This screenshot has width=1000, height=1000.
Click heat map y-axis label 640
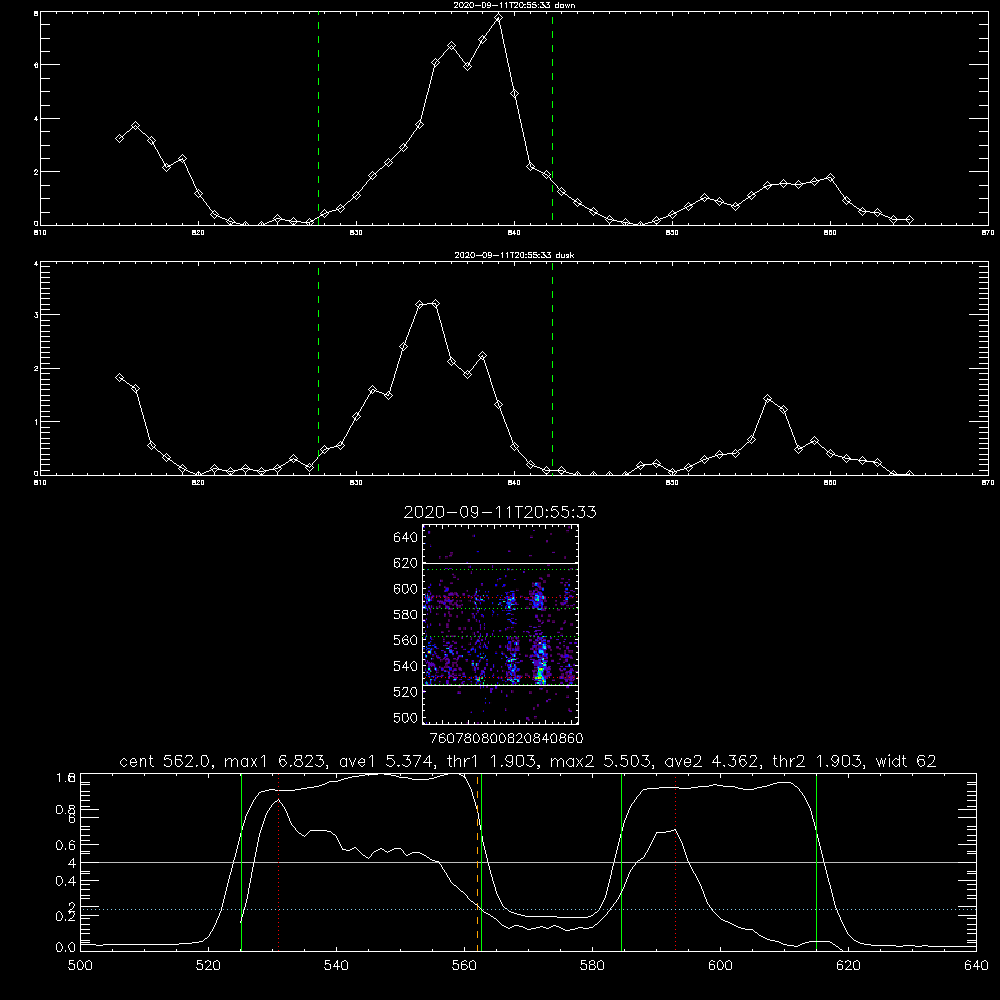pos(406,537)
